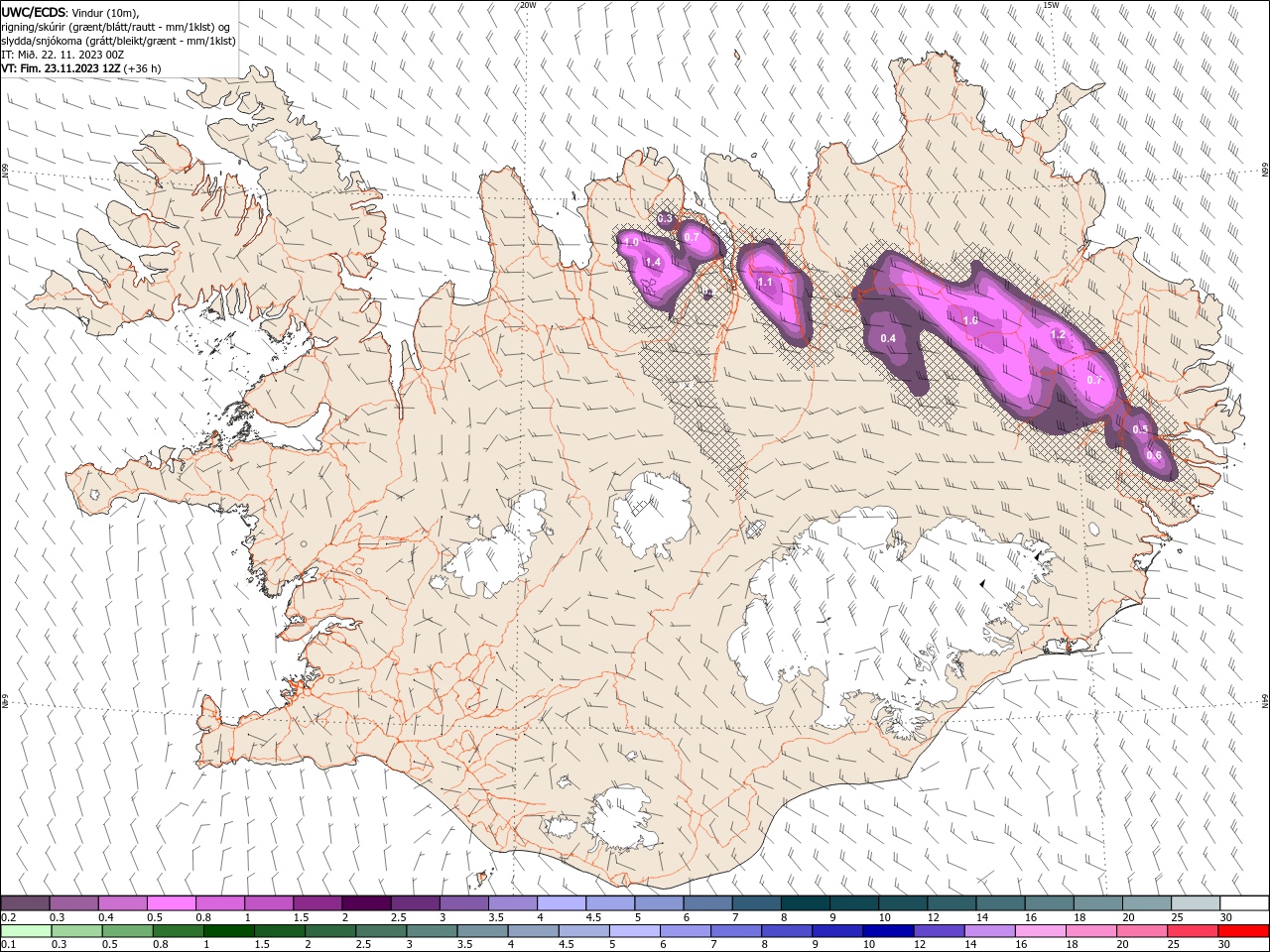Screen dimensions: 1270x952
Task: Click the 1.0 label beside the 1.4 label
Action: (x=630, y=242)
